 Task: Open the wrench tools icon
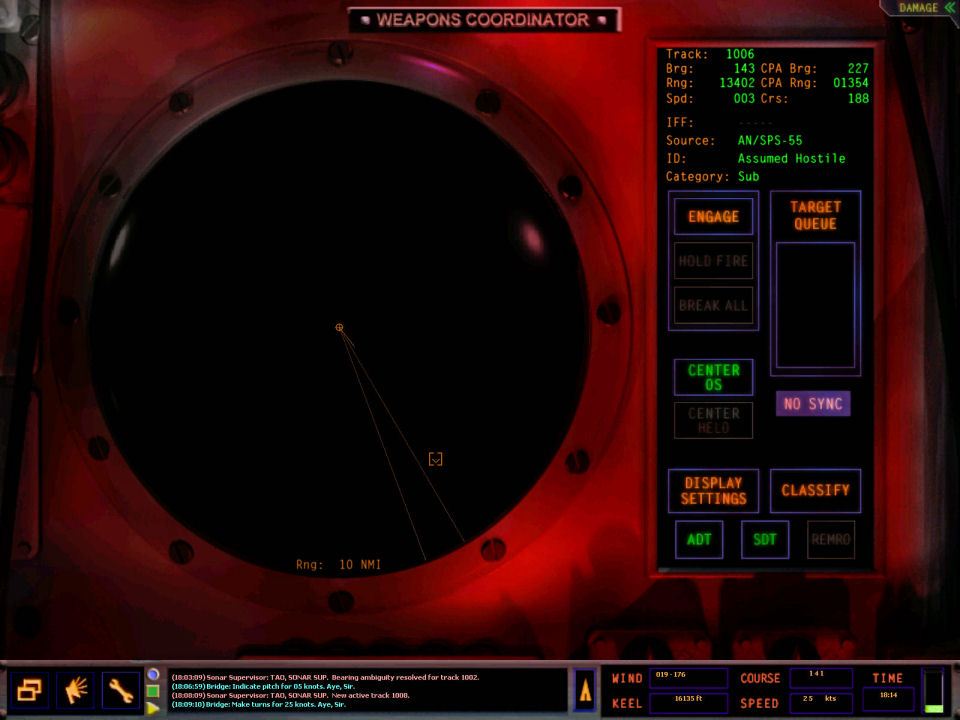tap(121, 690)
